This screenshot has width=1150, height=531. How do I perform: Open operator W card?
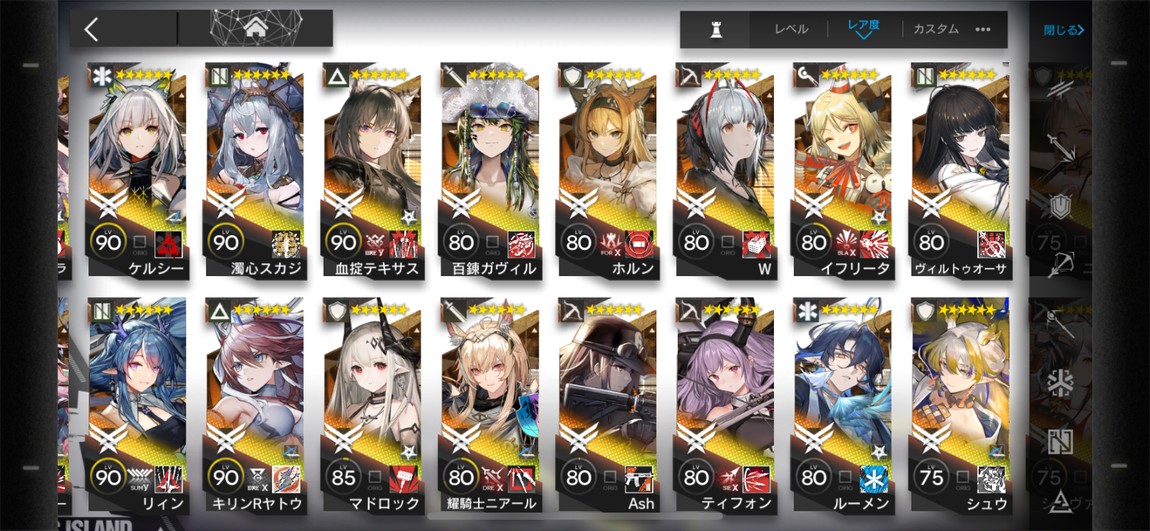pyautogui.click(x=724, y=172)
